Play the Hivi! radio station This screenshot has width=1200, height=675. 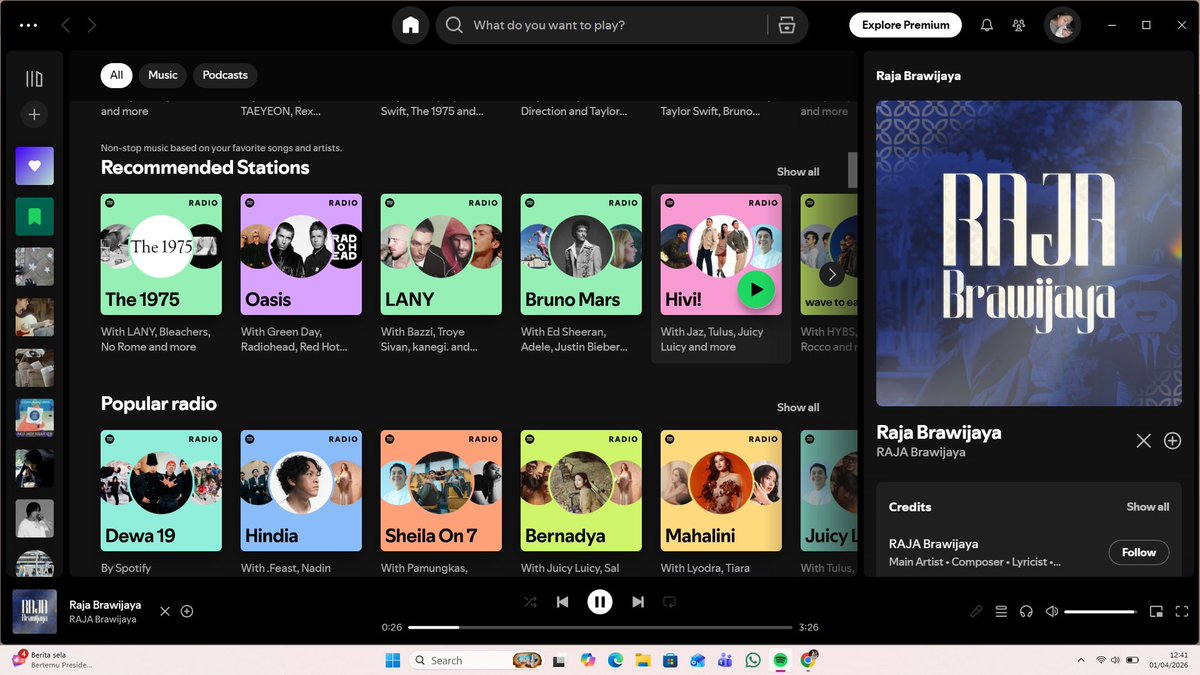coord(757,290)
